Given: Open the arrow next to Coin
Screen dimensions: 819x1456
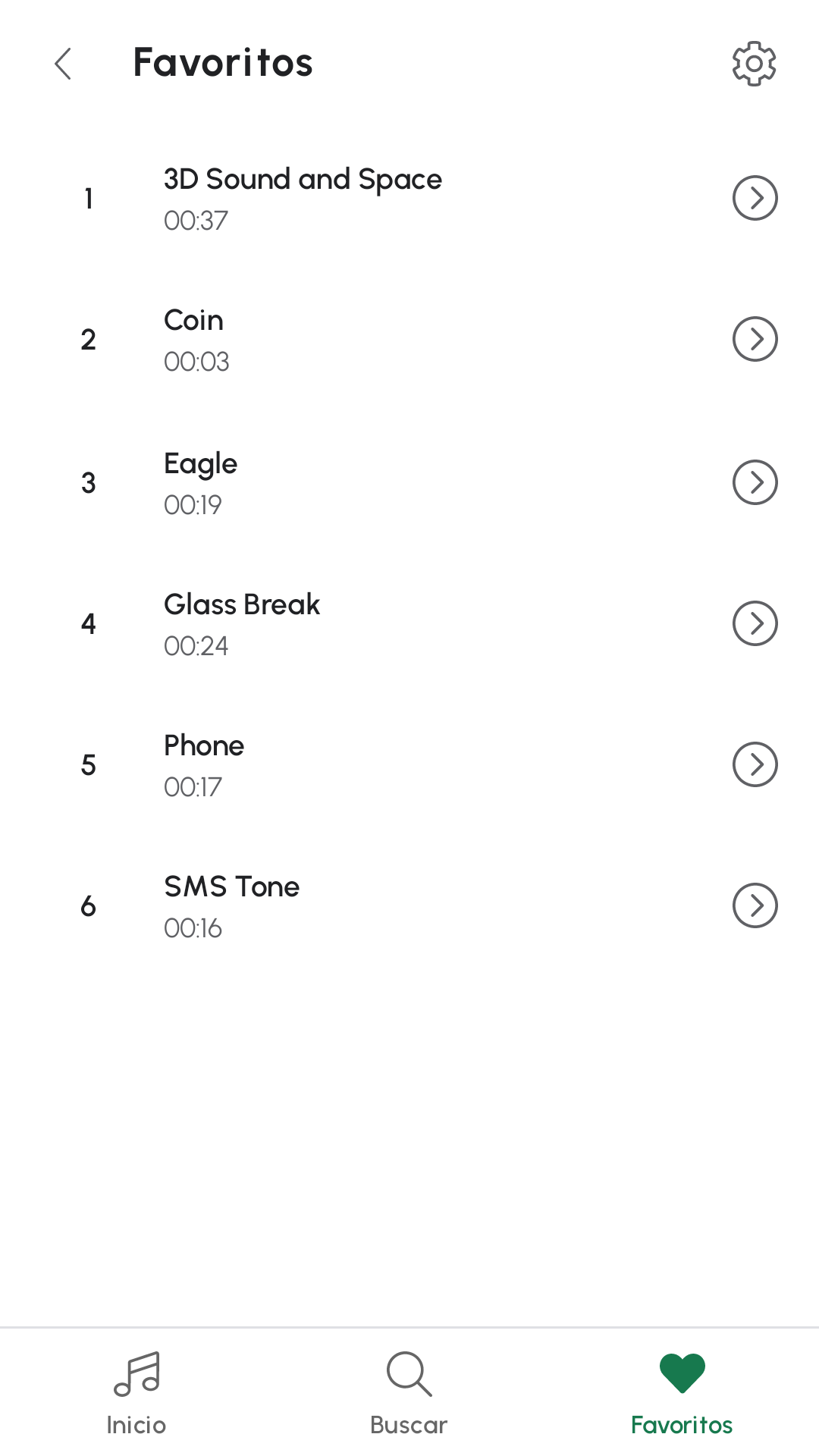Looking at the screenshot, I should click(755, 339).
